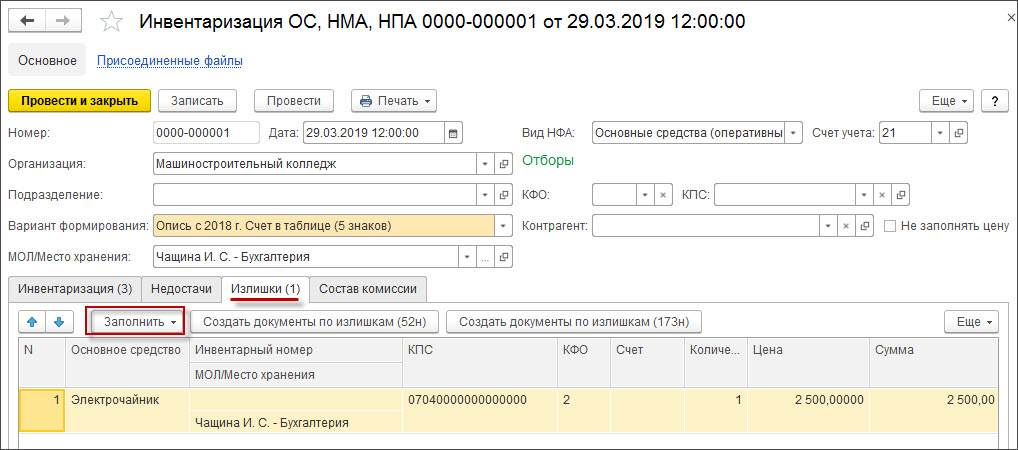Click into the Номер input field
The height and width of the screenshot is (450, 1018).
point(205,132)
